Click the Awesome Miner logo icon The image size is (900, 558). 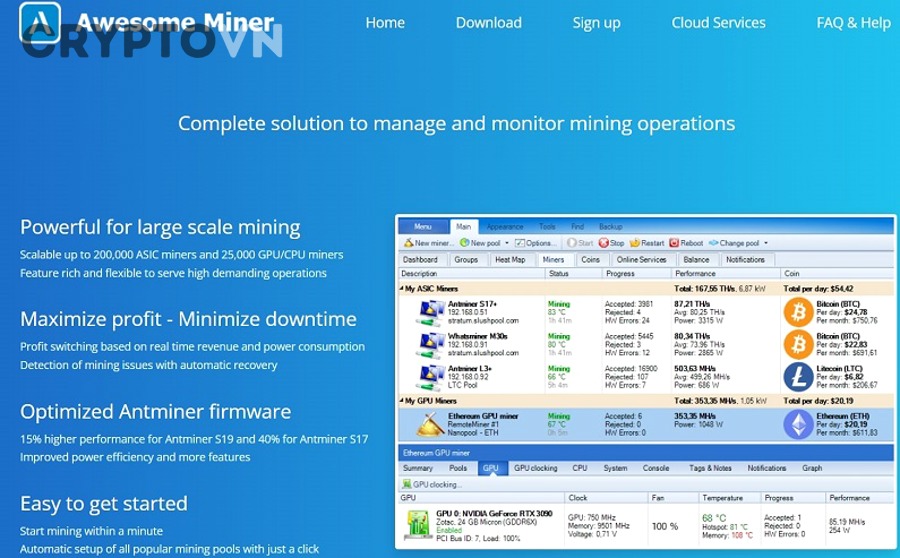(40, 22)
